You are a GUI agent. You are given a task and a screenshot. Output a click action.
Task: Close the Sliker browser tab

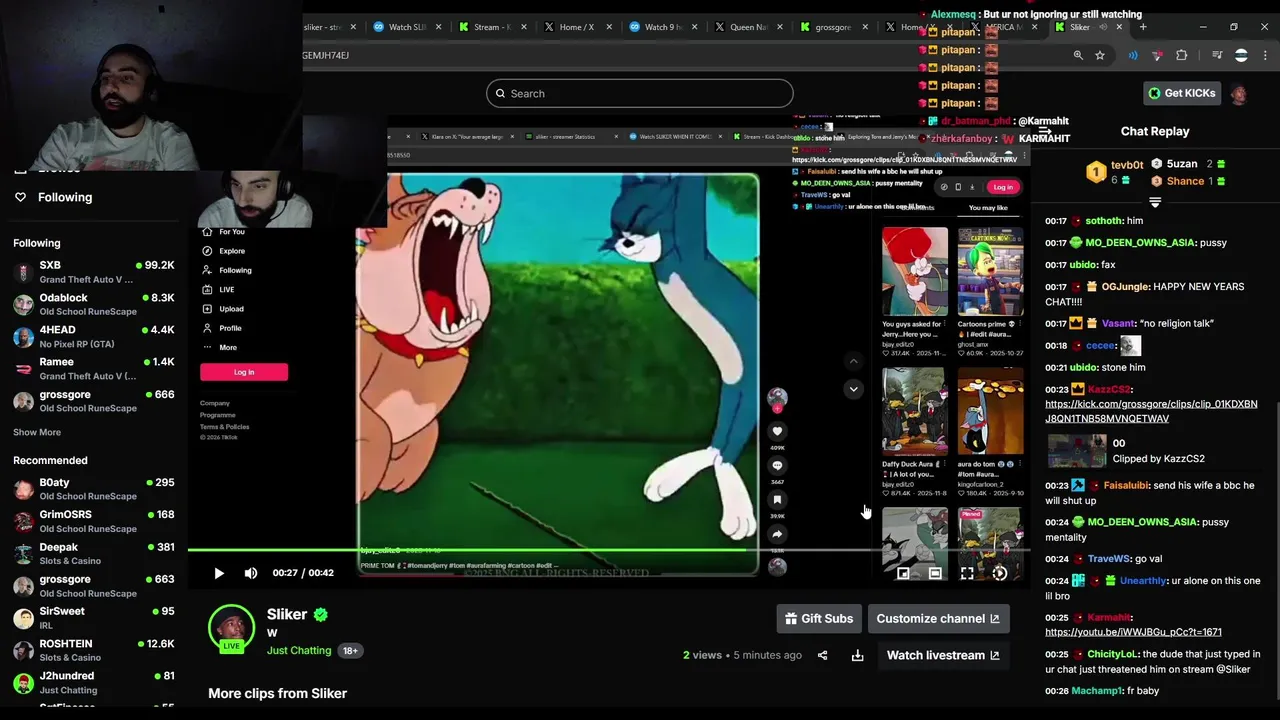1120,27
